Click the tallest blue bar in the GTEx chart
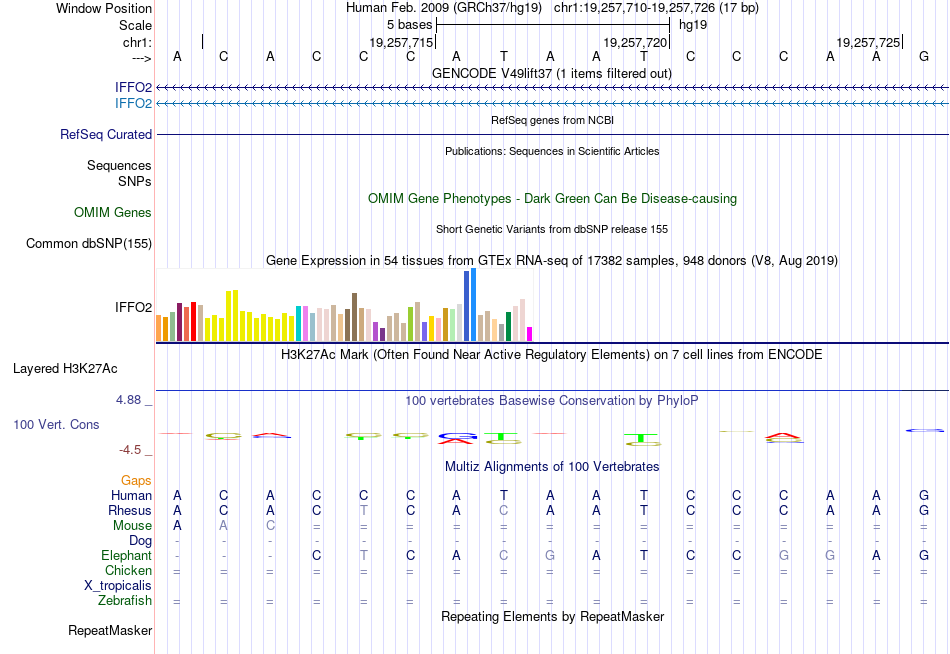Viewport: 950px width, 654px height. click(x=474, y=305)
